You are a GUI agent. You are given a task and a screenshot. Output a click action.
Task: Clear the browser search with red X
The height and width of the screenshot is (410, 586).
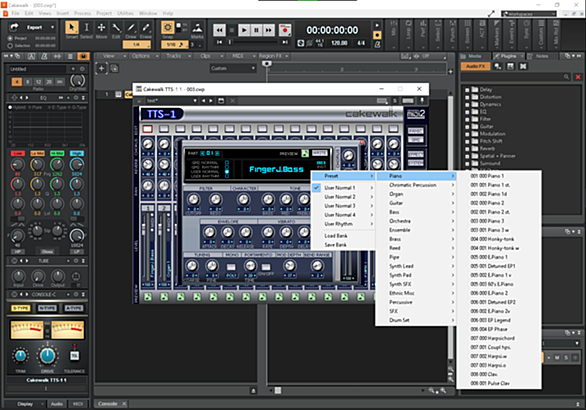point(578,77)
